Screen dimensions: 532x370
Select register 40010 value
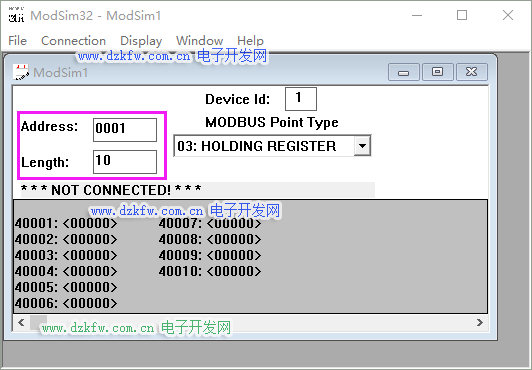tap(234, 271)
